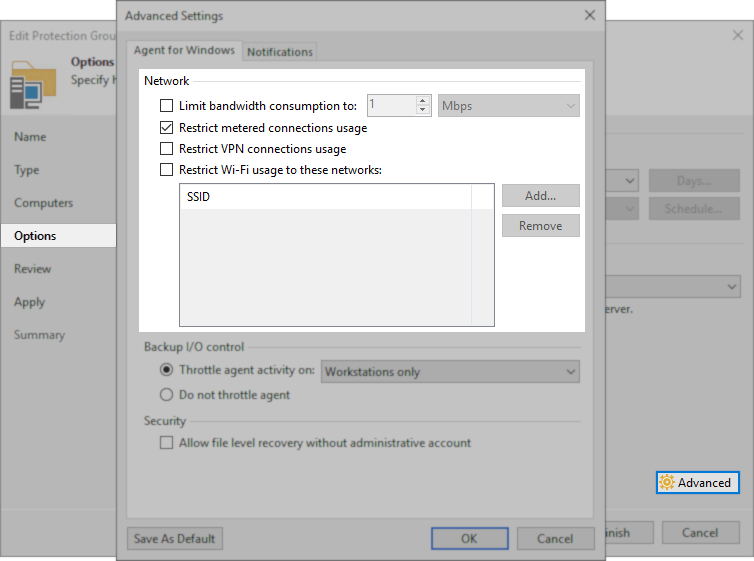Viewport: 754px width, 561px height.
Task: Switch to the Notifications tab
Action: 280,52
